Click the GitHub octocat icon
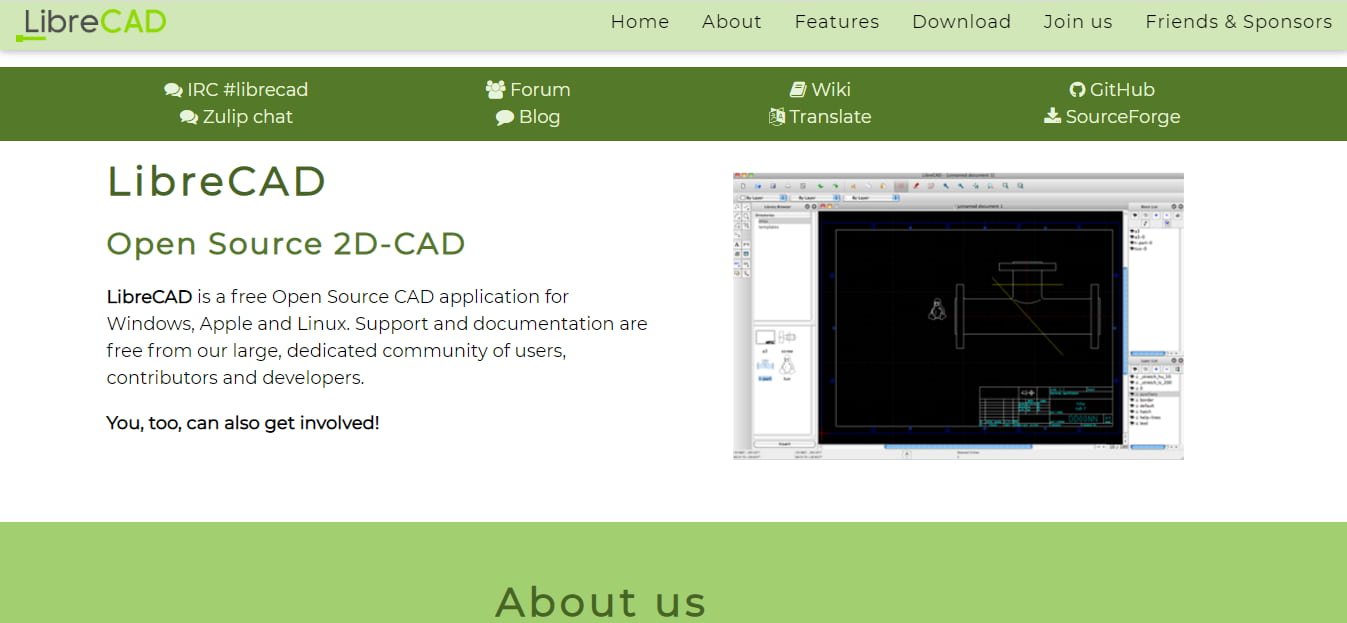Viewport: 1347px width, 623px height. pyautogui.click(x=1077, y=90)
